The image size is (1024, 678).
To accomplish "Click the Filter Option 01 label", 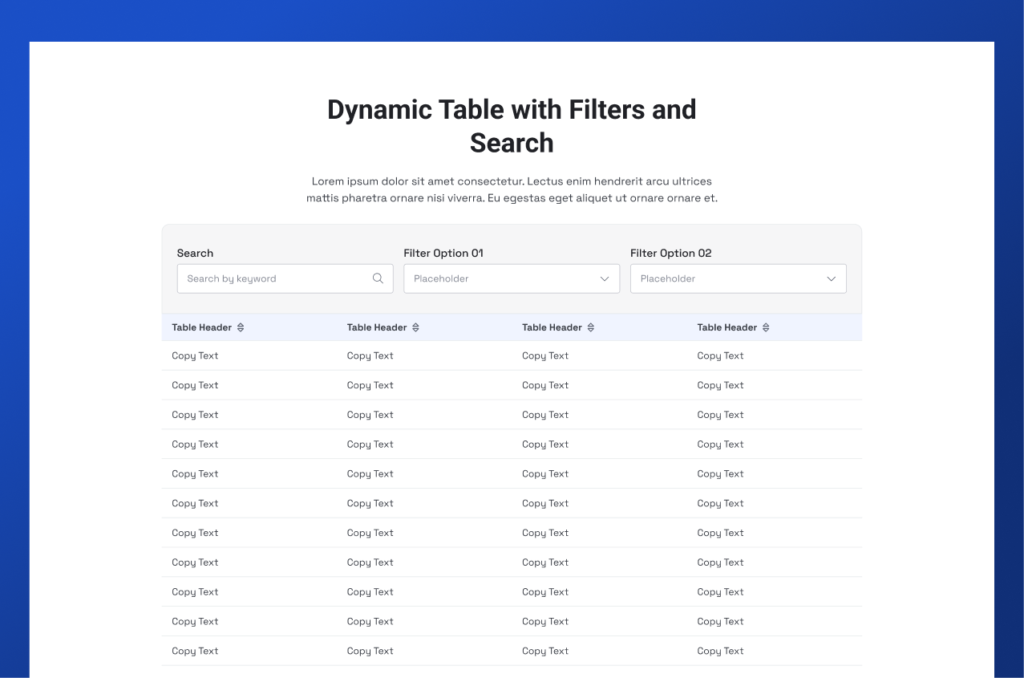I will tap(443, 254).
